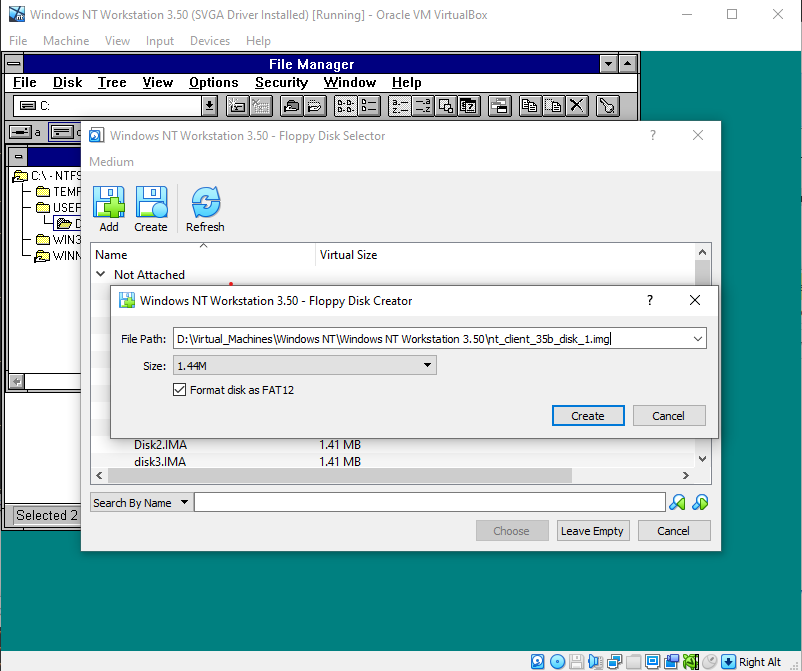Click in the File Path text field
The image size is (802, 671).
pos(432,339)
